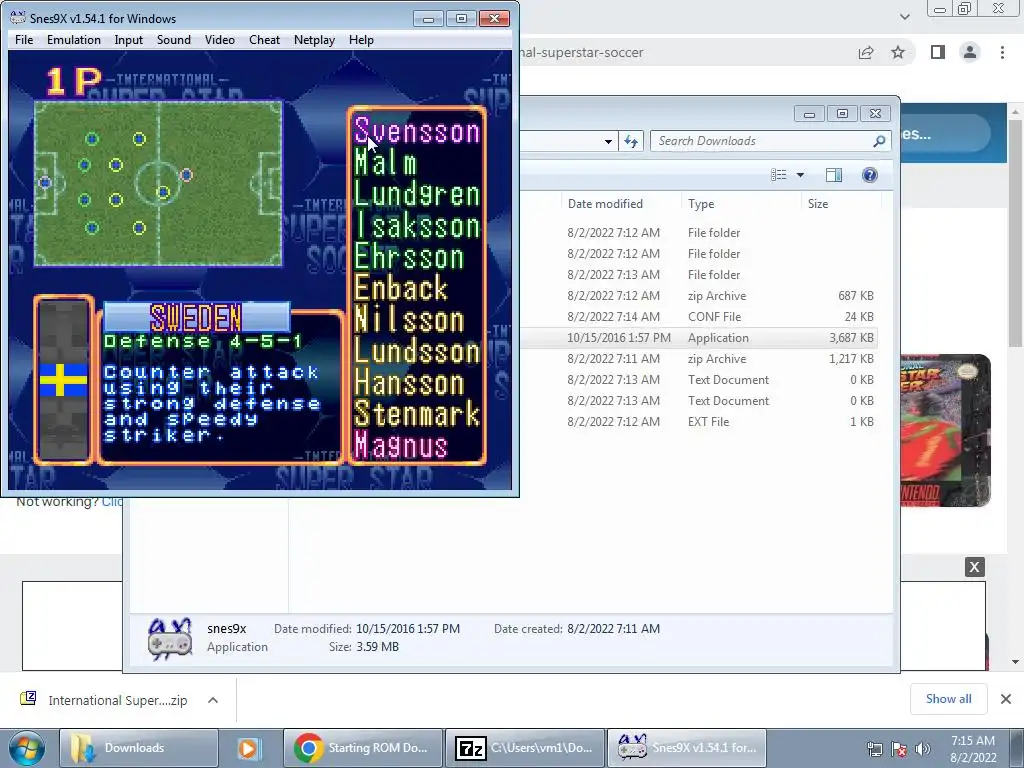This screenshot has height=768, width=1024.
Task: Click the Snes9X title bar icon
Action: (x=18, y=18)
